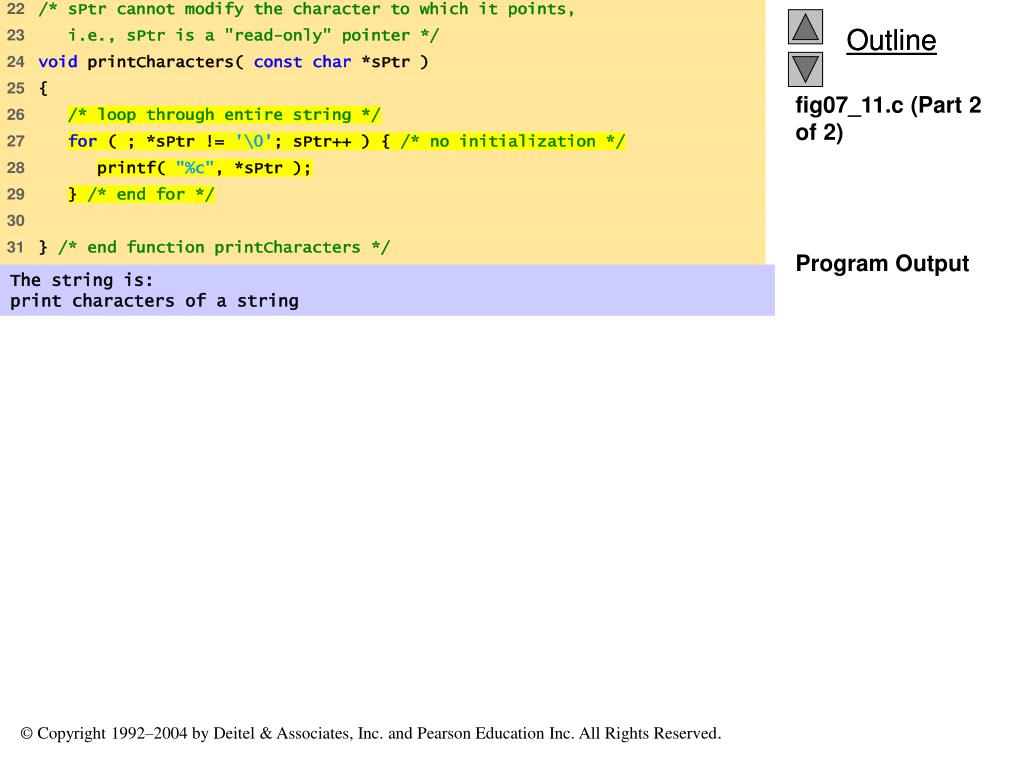This screenshot has width=1024, height=768.
Task: Click the opening brace on line 25
Action: [43, 88]
